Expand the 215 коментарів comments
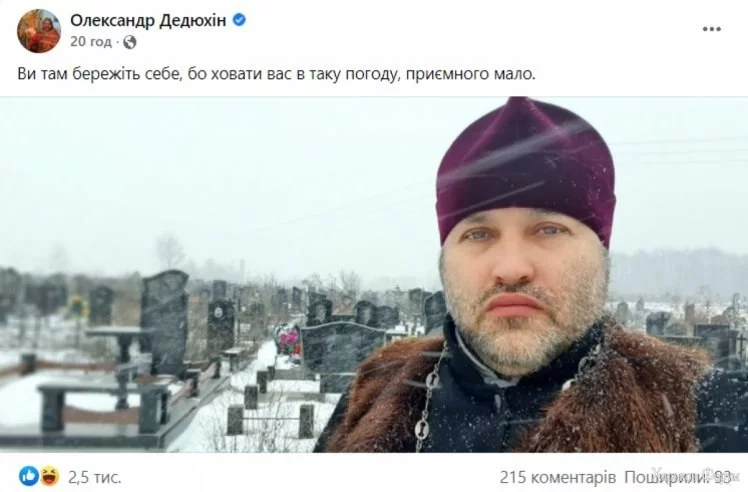Screen dimensions: 748x492 (x=558, y=477)
